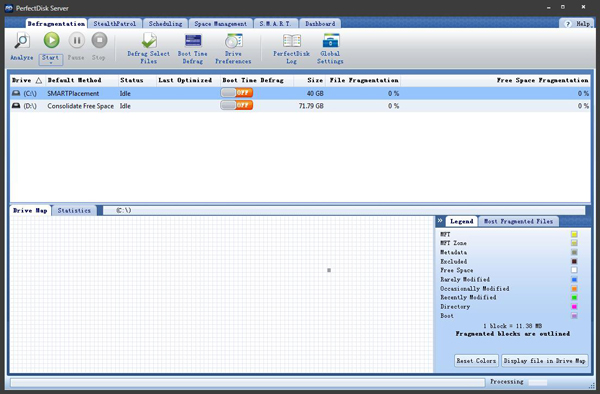600x394 pixels.
Task: Open Drive Preferences
Action: pos(233,49)
